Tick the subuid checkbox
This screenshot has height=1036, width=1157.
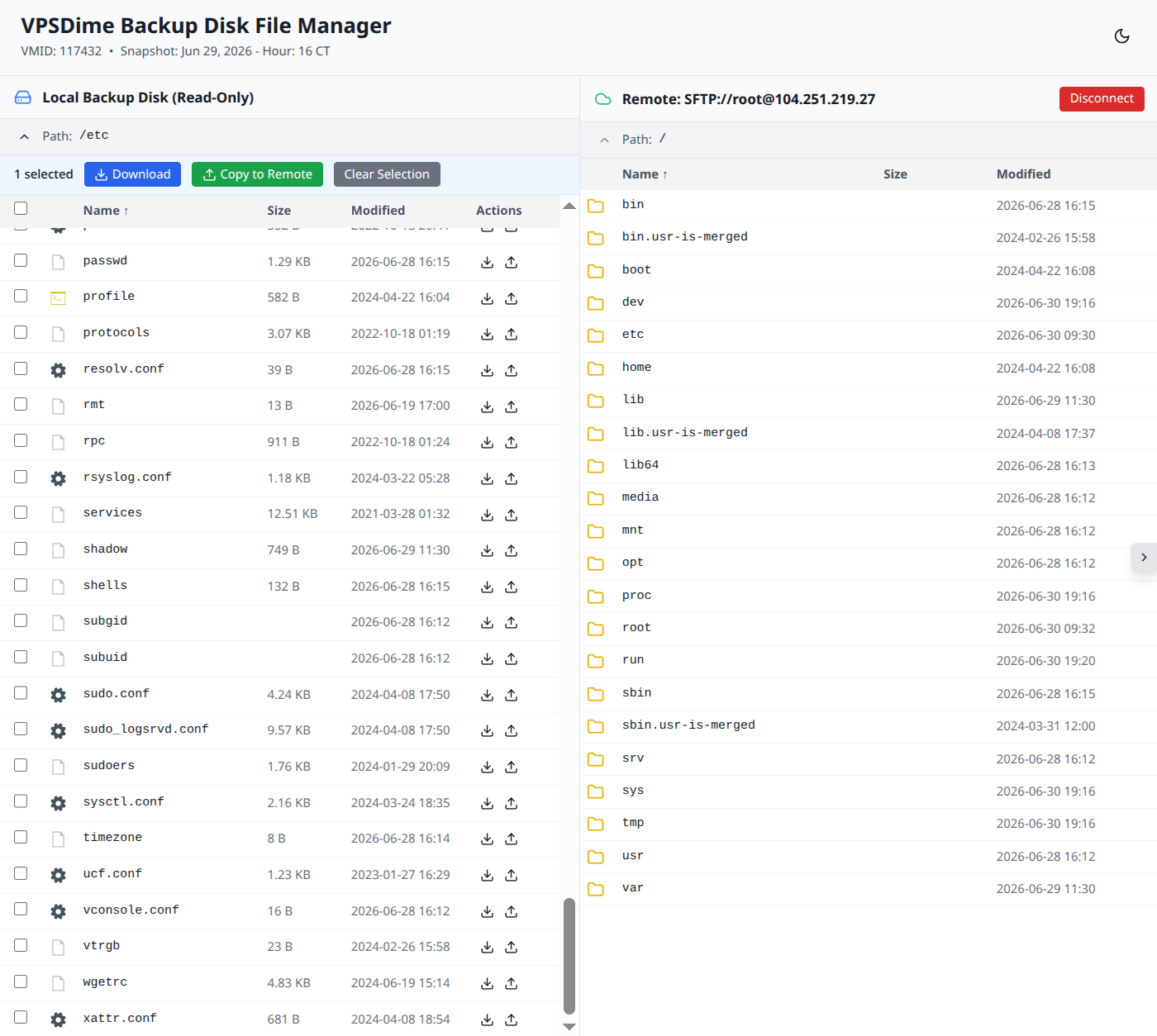21,657
